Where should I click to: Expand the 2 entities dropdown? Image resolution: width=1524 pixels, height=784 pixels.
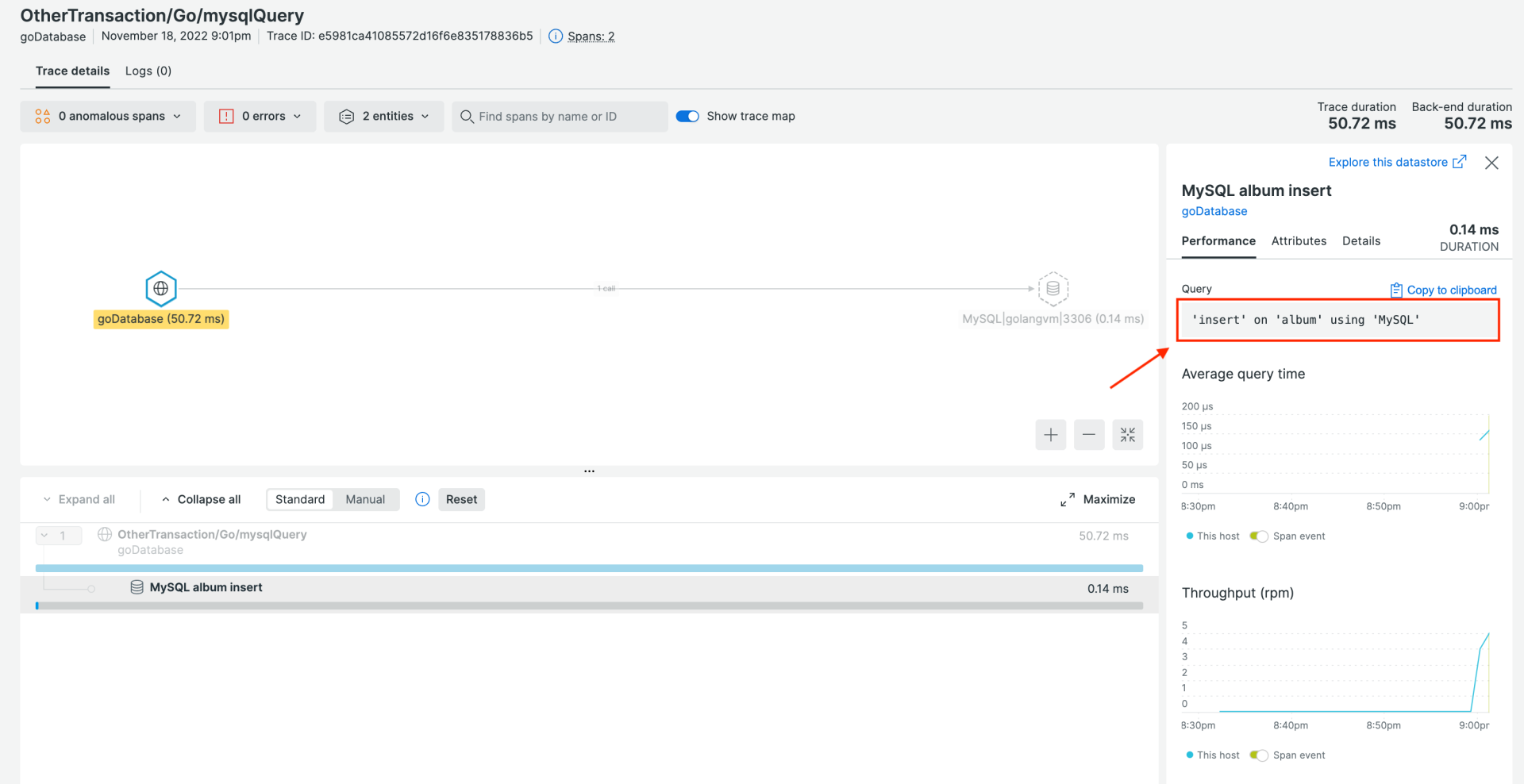coord(383,116)
